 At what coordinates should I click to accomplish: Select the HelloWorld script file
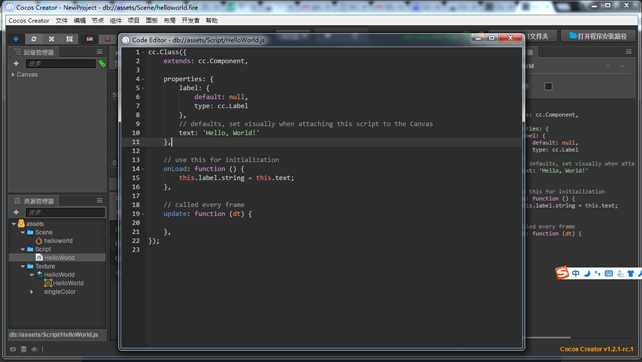tap(60, 258)
